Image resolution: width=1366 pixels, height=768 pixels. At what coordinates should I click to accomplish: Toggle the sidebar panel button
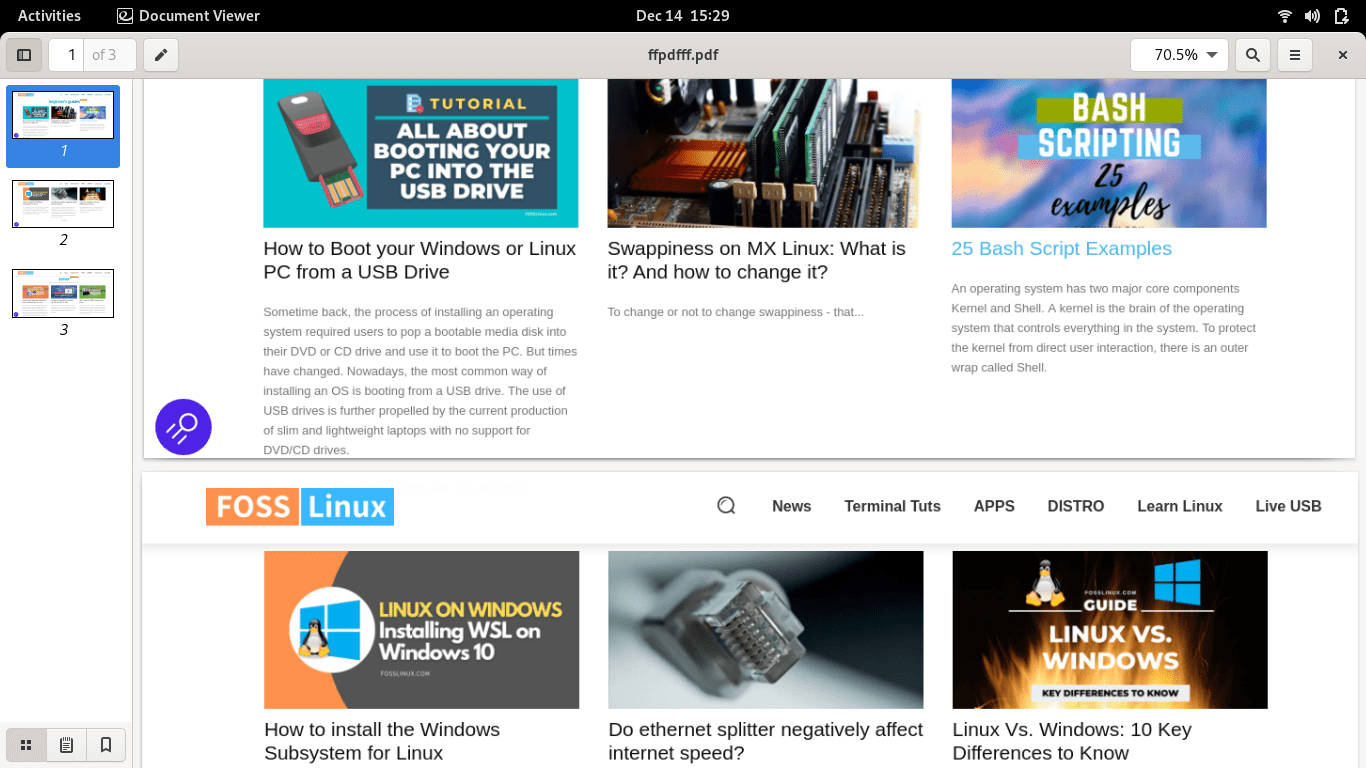[24, 55]
